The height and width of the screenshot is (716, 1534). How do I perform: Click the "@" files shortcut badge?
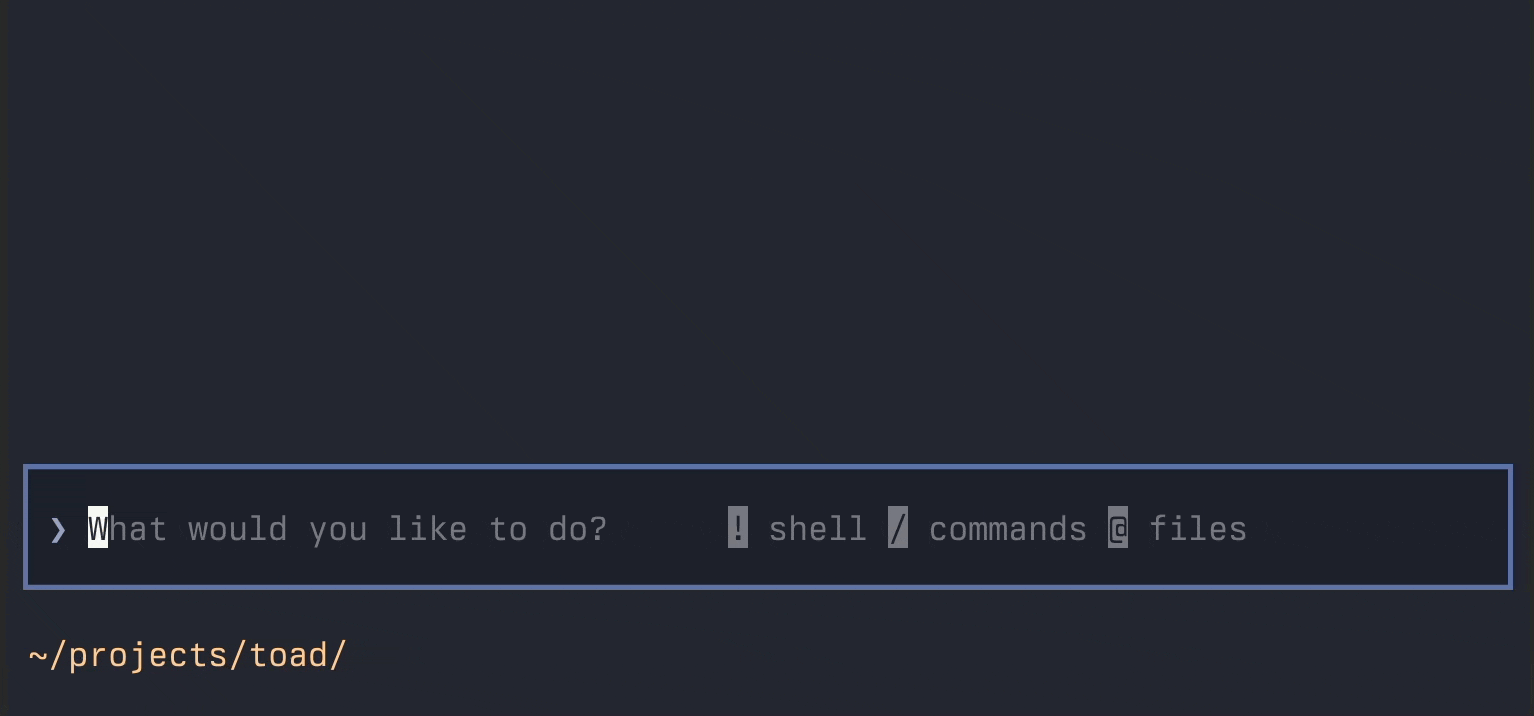pyautogui.click(x=1118, y=527)
